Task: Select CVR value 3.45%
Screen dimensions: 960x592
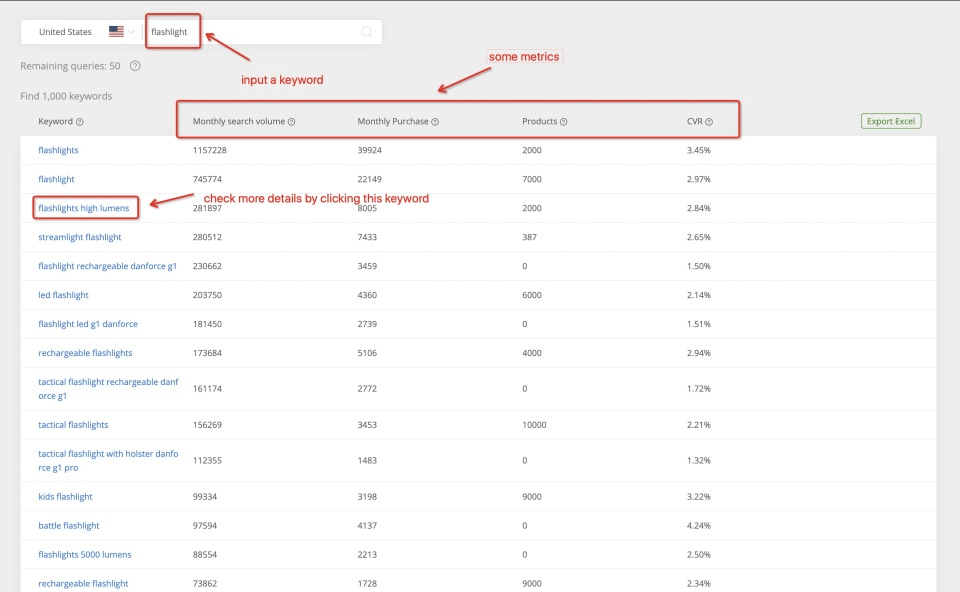Action: click(699, 150)
